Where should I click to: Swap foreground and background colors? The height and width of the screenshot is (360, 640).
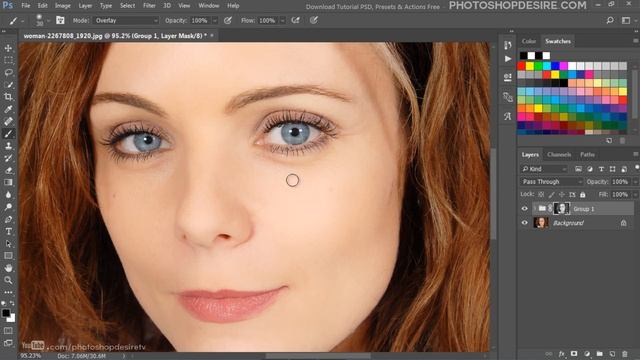click(x=12, y=303)
